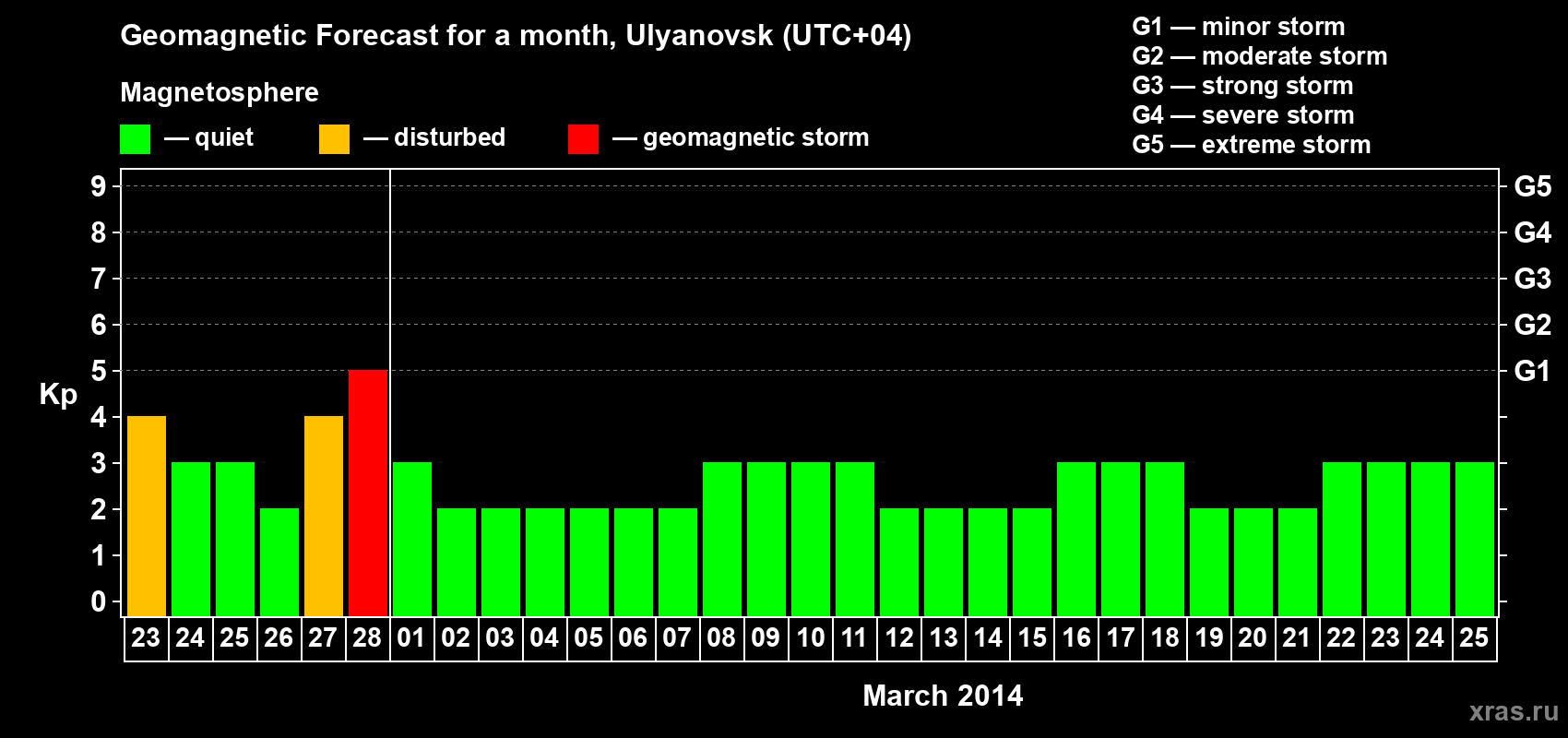Click the Kp axis value 3
This screenshot has width=1568, height=738.
tap(99, 463)
